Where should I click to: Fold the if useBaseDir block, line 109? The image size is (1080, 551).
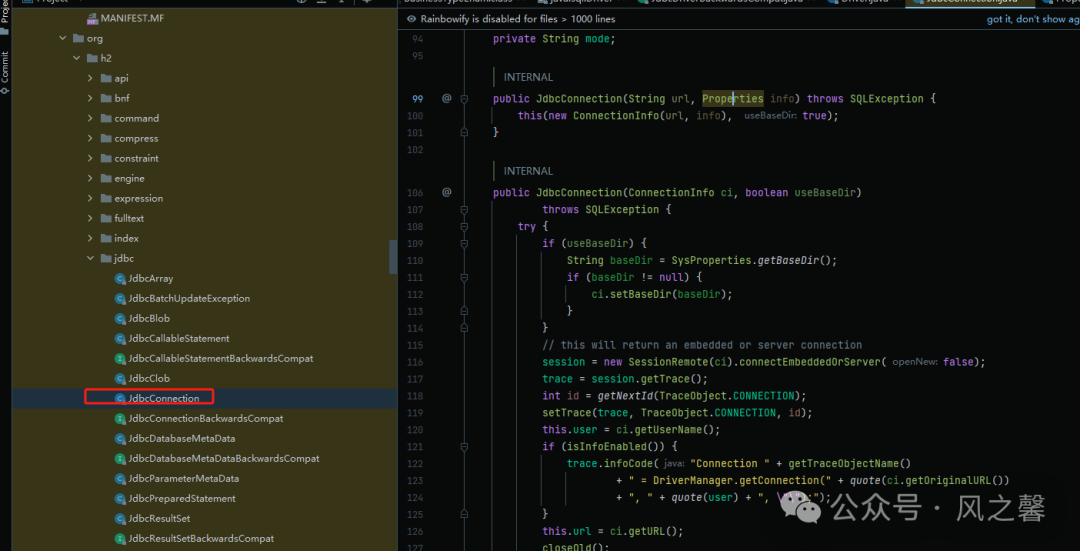click(x=464, y=243)
